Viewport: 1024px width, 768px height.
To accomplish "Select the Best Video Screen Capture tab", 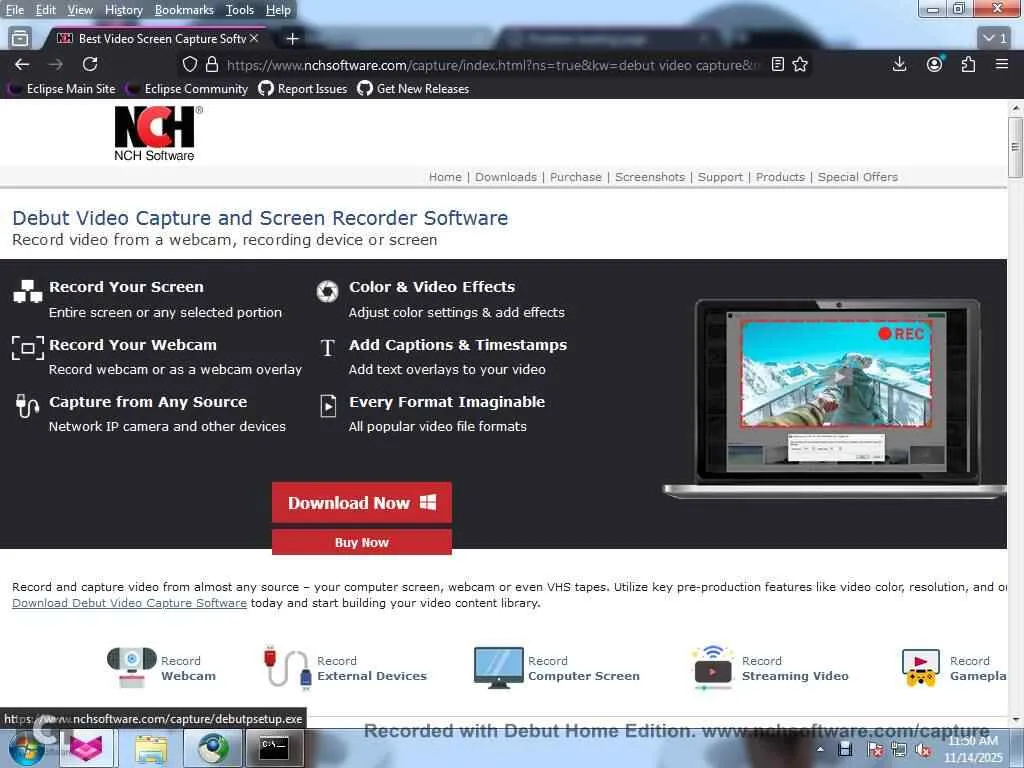I will 153,39.
